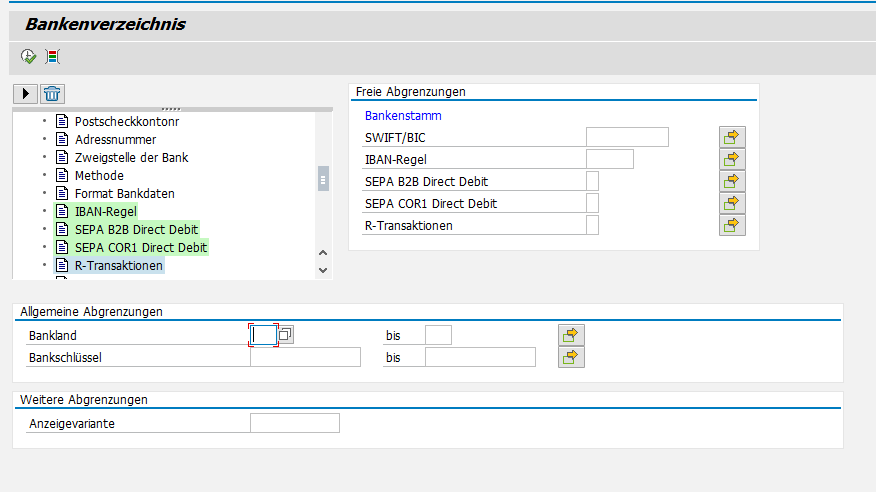Click the SEPA COR1 Direct Debit flag field
Viewport: 876px width, 492px height.
pos(592,203)
